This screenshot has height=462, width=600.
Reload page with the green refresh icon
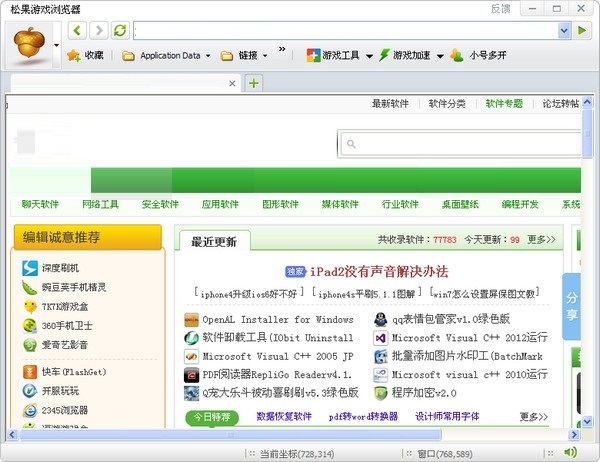[x=120, y=30]
